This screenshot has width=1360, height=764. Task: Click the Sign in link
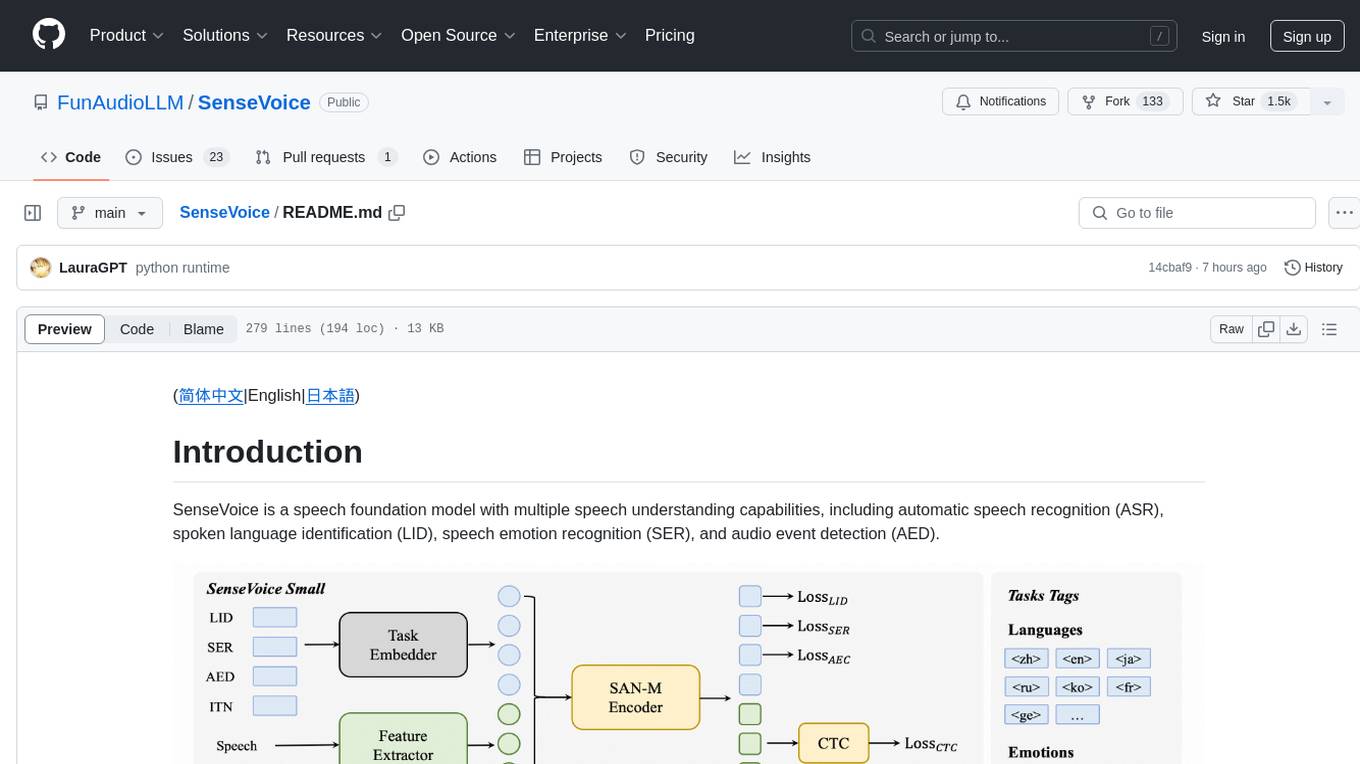pyautogui.click(x=1223, y=36)
